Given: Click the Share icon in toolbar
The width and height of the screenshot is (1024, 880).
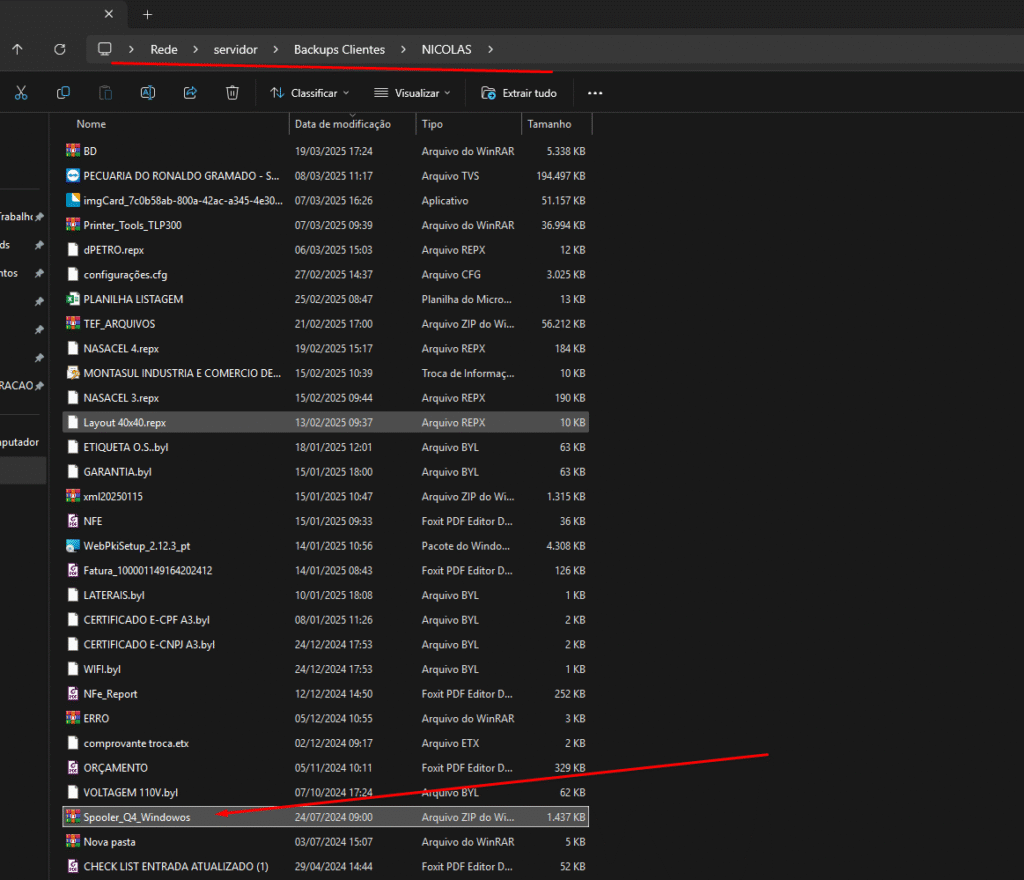Looking at the screenshot, I should coord(190,93).
